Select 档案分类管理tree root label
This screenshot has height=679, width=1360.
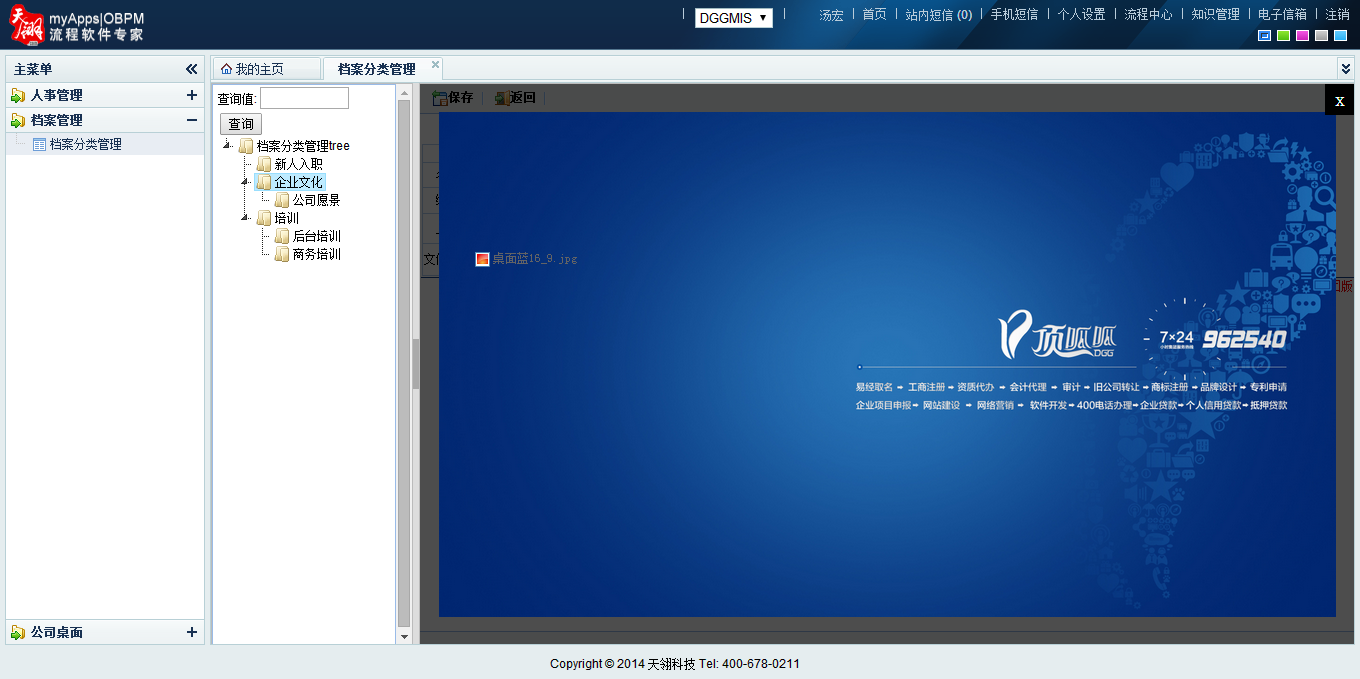303,146
